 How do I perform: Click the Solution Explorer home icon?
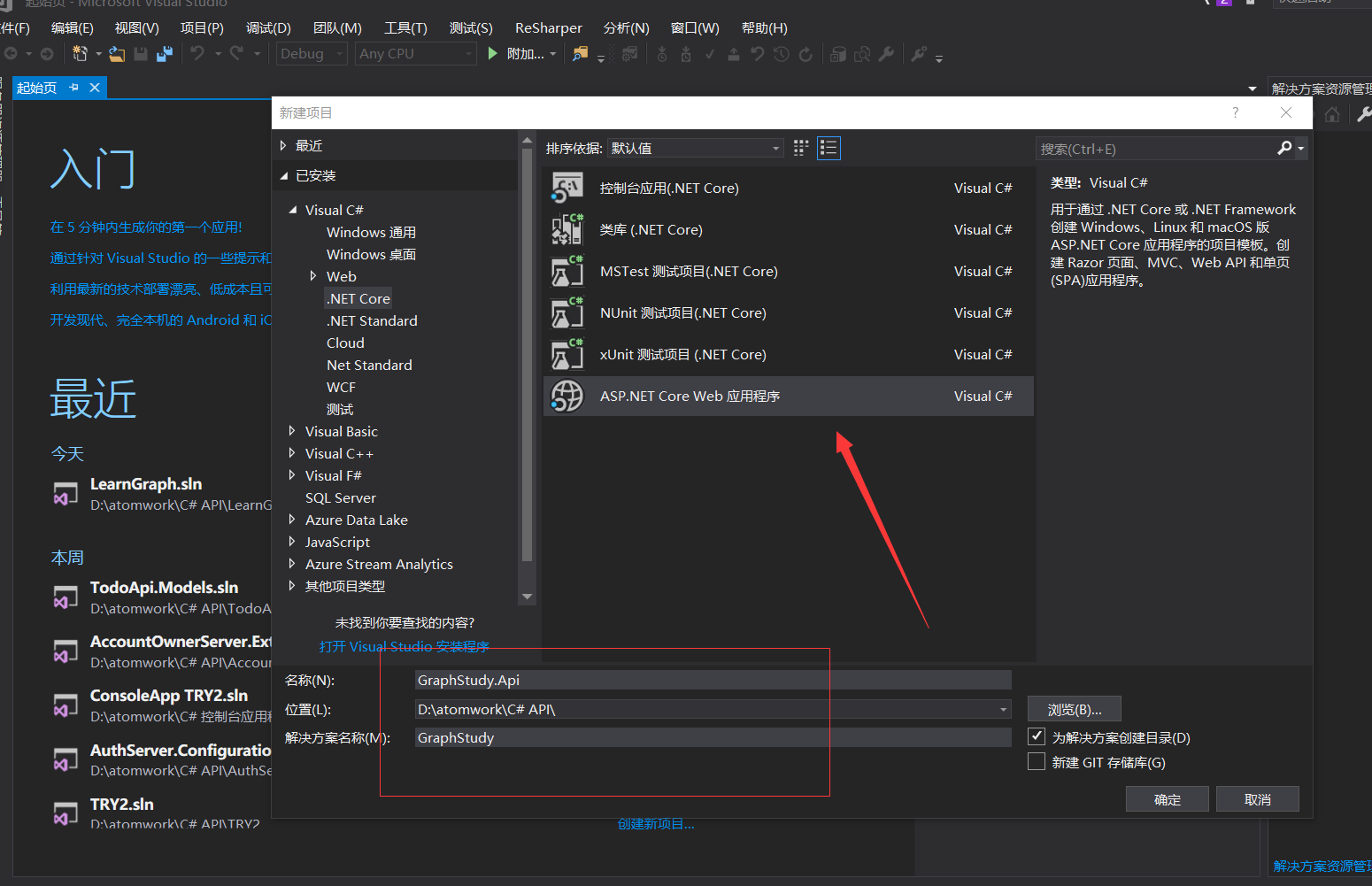pyautogui.click(x=1332, y=114)
